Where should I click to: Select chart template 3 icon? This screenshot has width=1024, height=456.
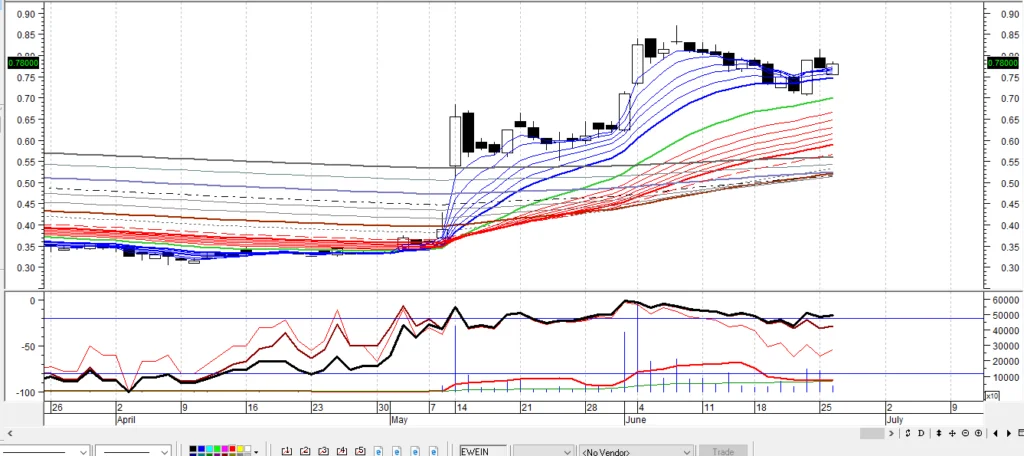[x=323, y=451]
